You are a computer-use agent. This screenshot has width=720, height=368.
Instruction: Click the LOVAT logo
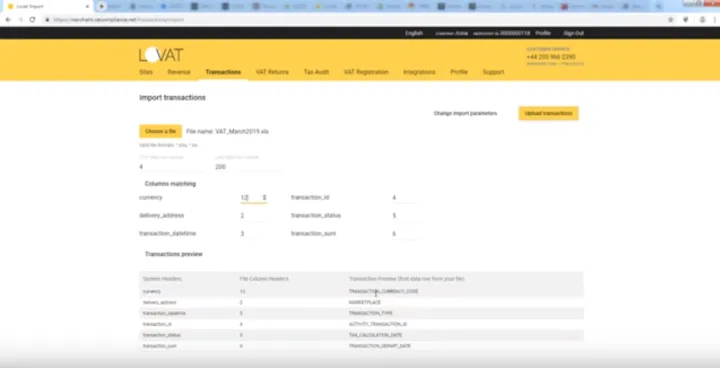point(161,55)
